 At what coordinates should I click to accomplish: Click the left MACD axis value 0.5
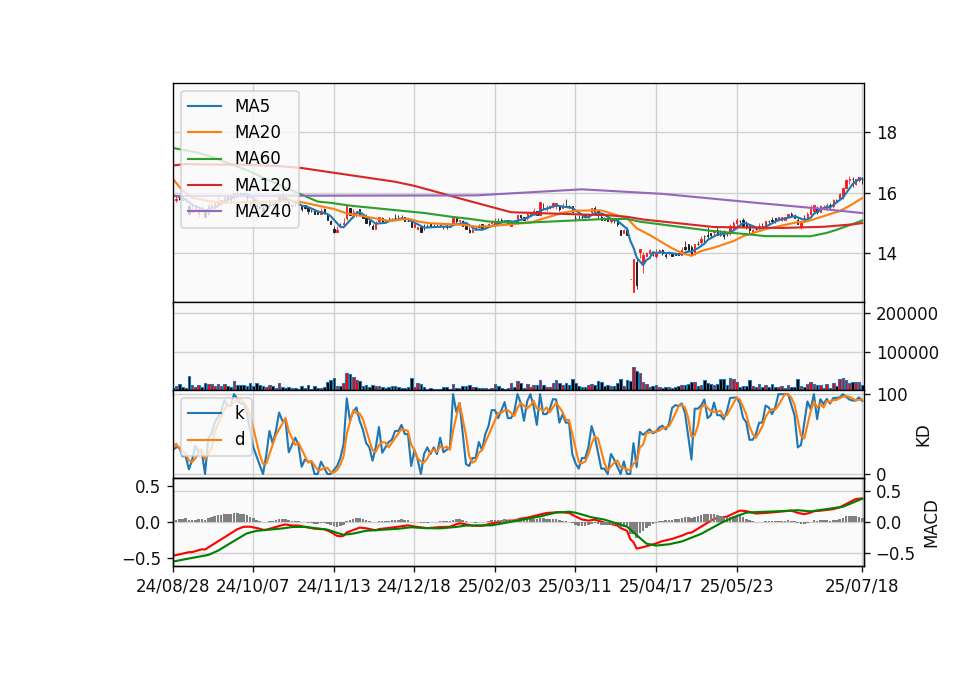click(x=147, y=487)
